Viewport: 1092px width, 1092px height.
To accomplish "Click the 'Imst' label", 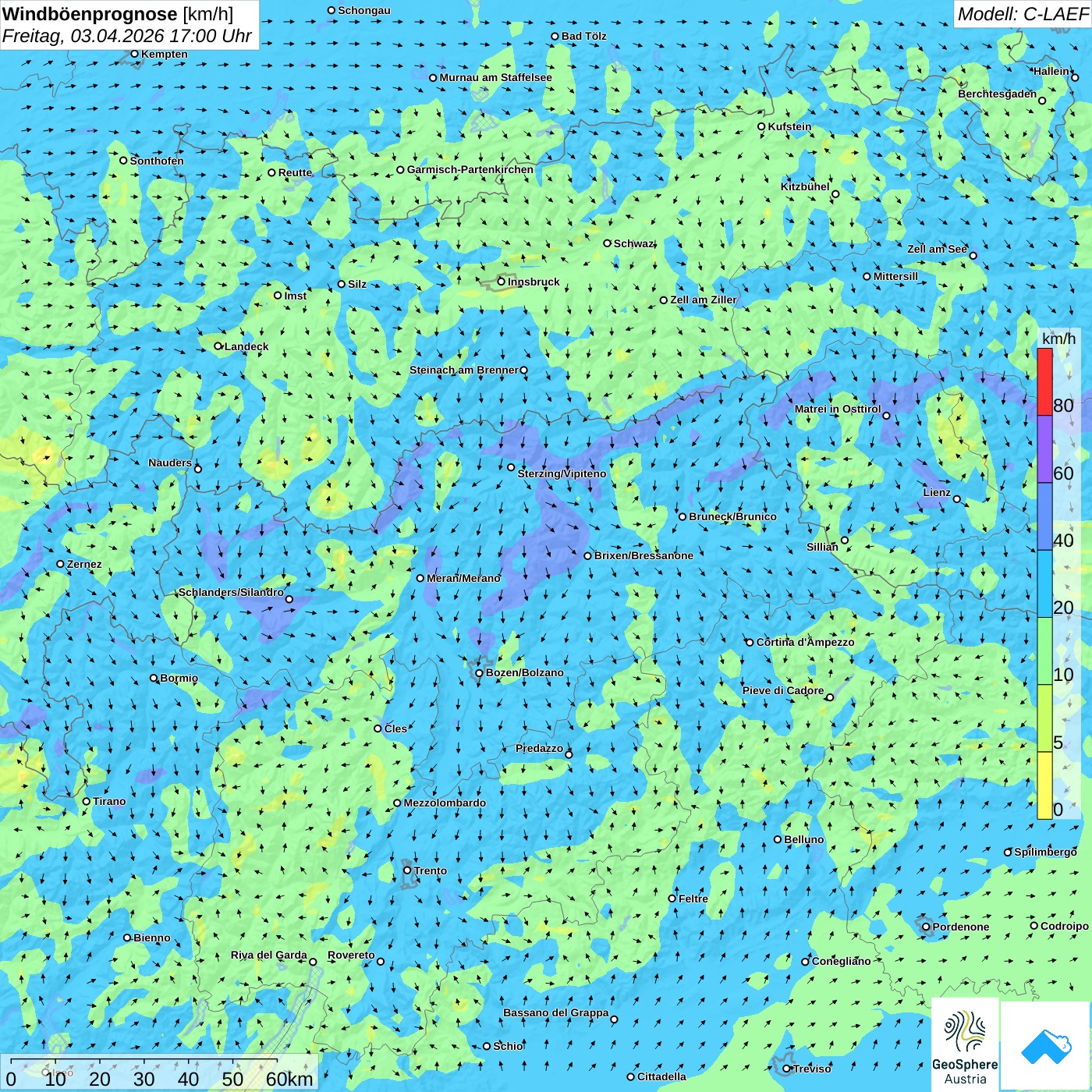I will [x=295, y=296].
